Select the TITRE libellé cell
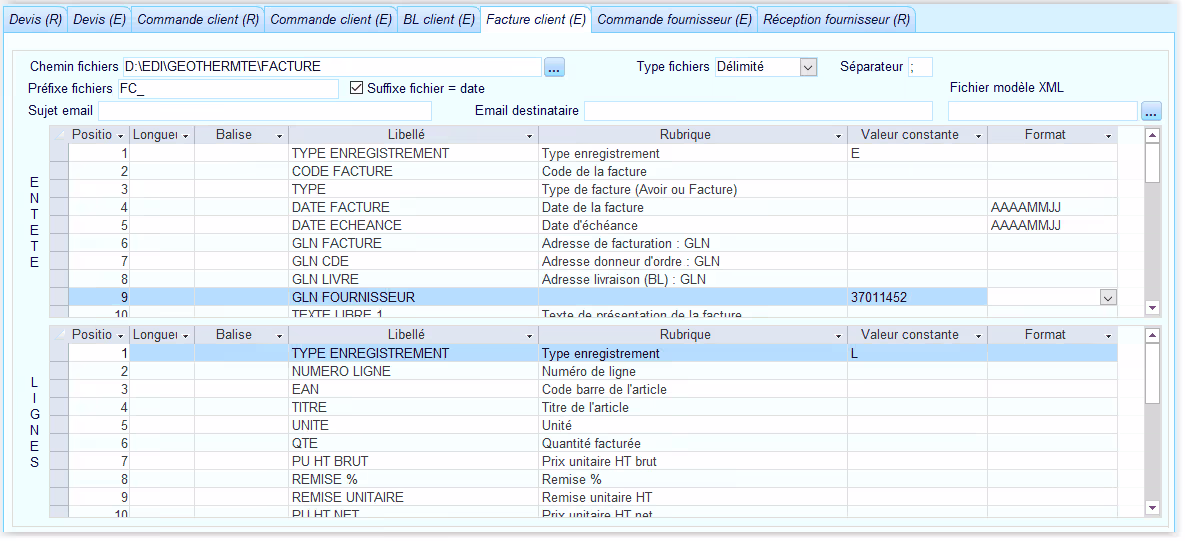This screenshot has width=1185, height=541. 413,408
